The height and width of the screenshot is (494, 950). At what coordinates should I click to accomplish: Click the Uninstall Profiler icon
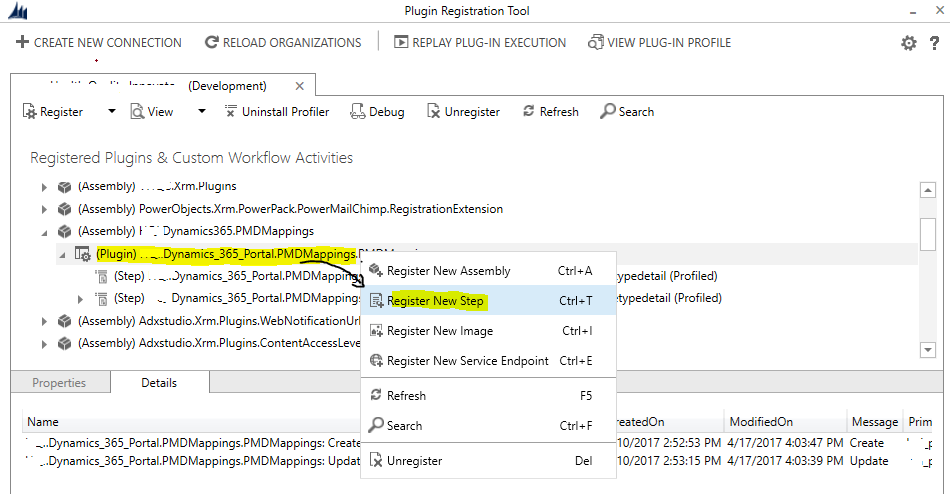(231, 112)
